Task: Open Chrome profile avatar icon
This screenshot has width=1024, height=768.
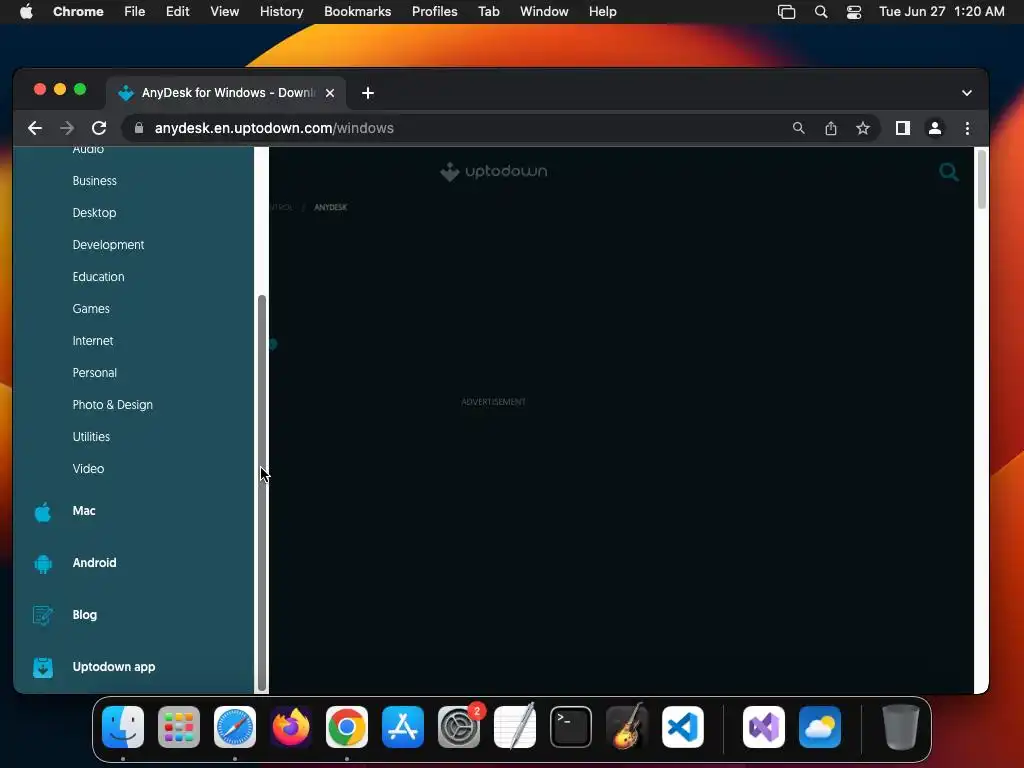Action: 935,129
